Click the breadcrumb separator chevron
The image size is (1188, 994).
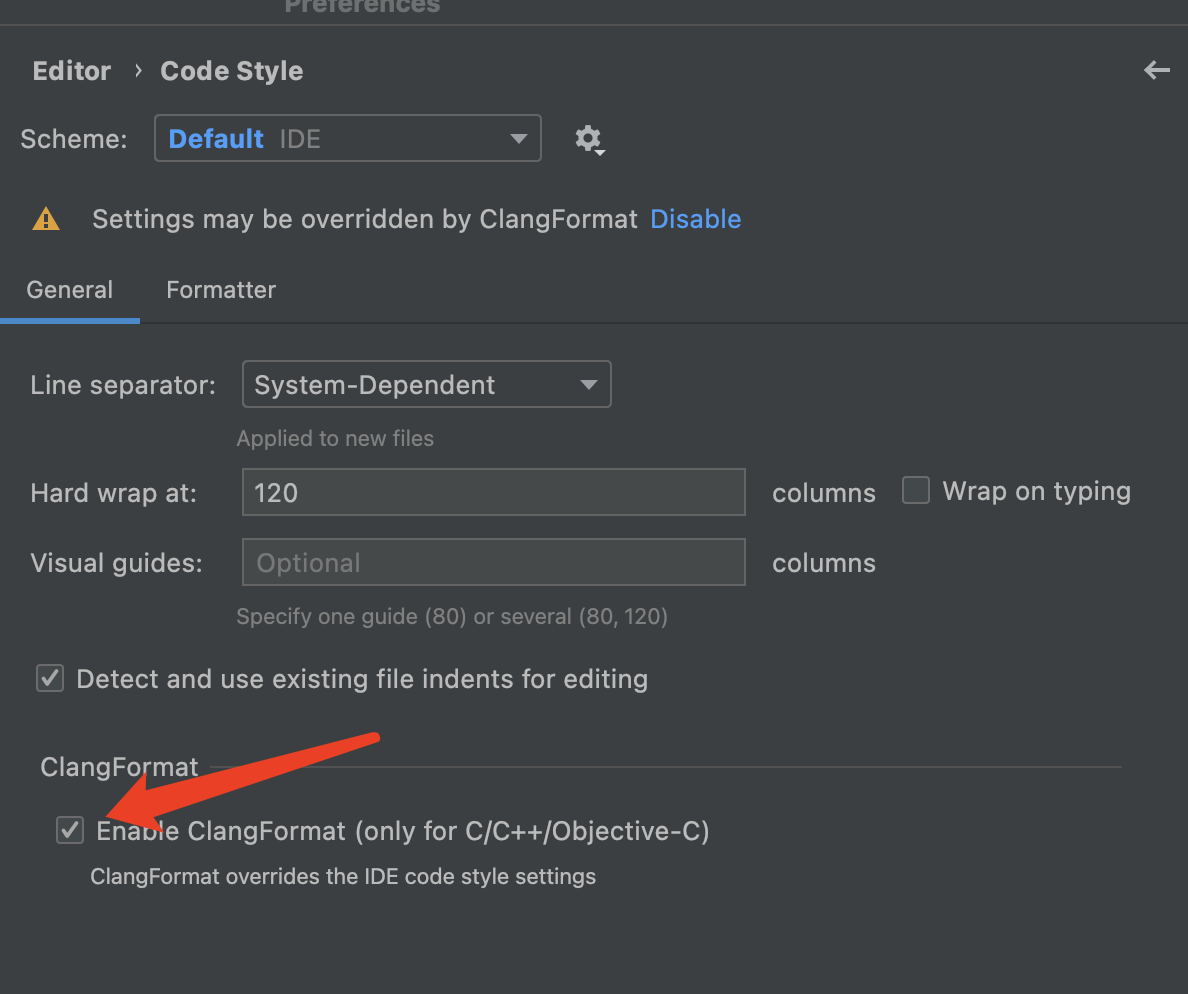coord(137,71)
